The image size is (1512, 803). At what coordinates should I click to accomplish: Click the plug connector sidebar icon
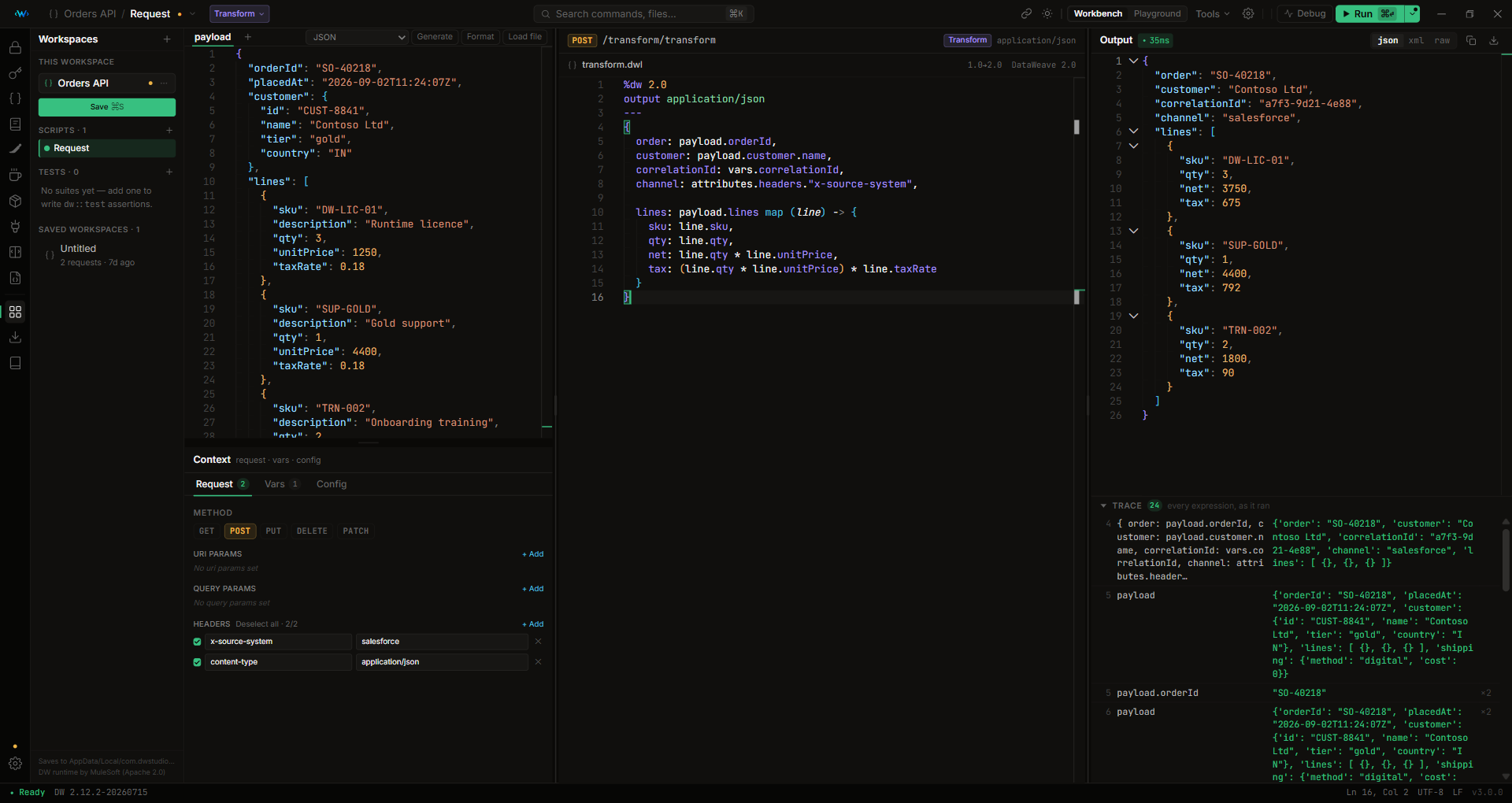pyautogui.click(x=15, y=227)
